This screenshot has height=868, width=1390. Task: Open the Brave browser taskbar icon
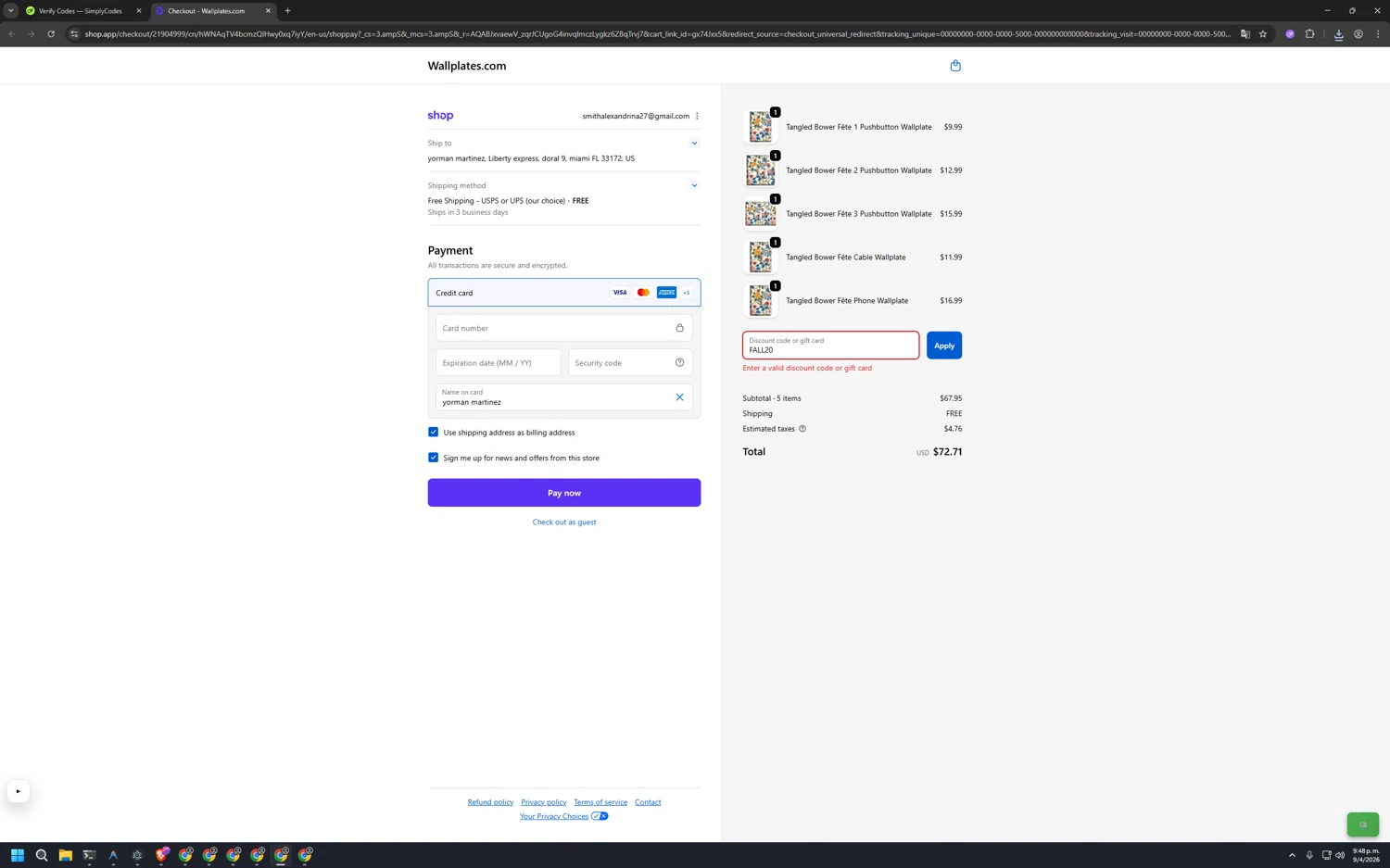162,855
